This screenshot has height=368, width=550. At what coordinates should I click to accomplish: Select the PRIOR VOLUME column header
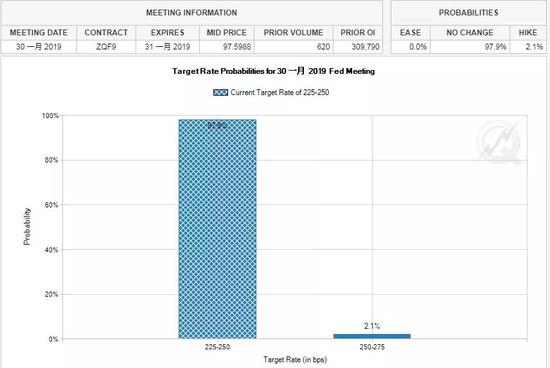click(293, 33)
